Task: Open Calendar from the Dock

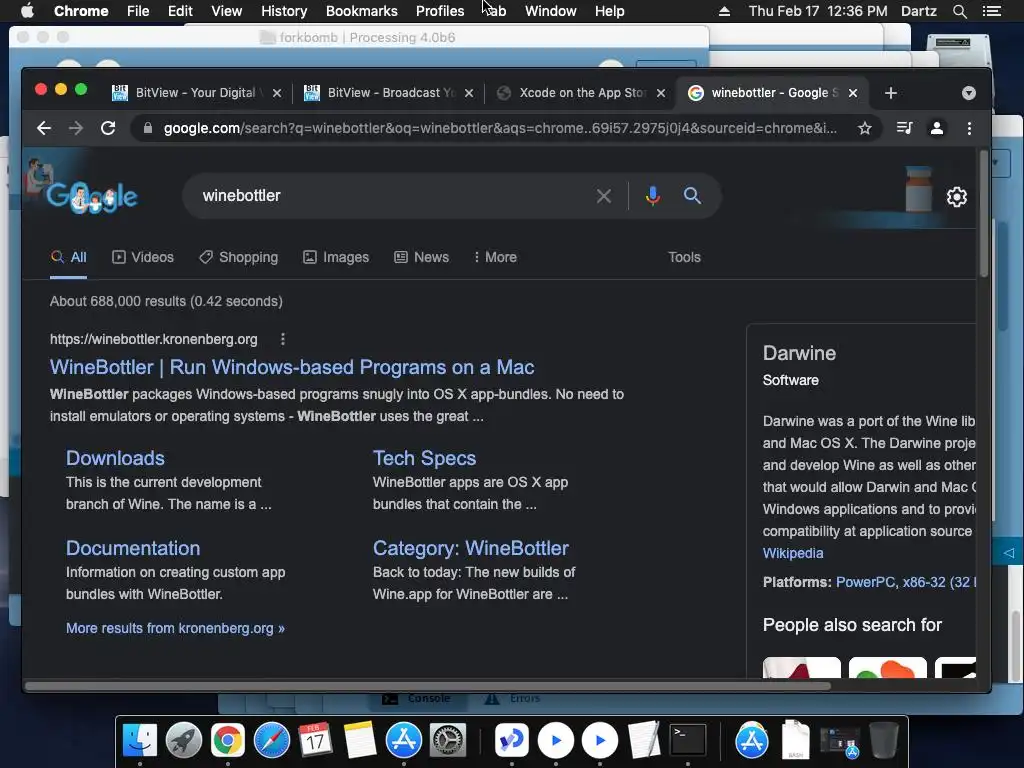Action: click(315, 740)
